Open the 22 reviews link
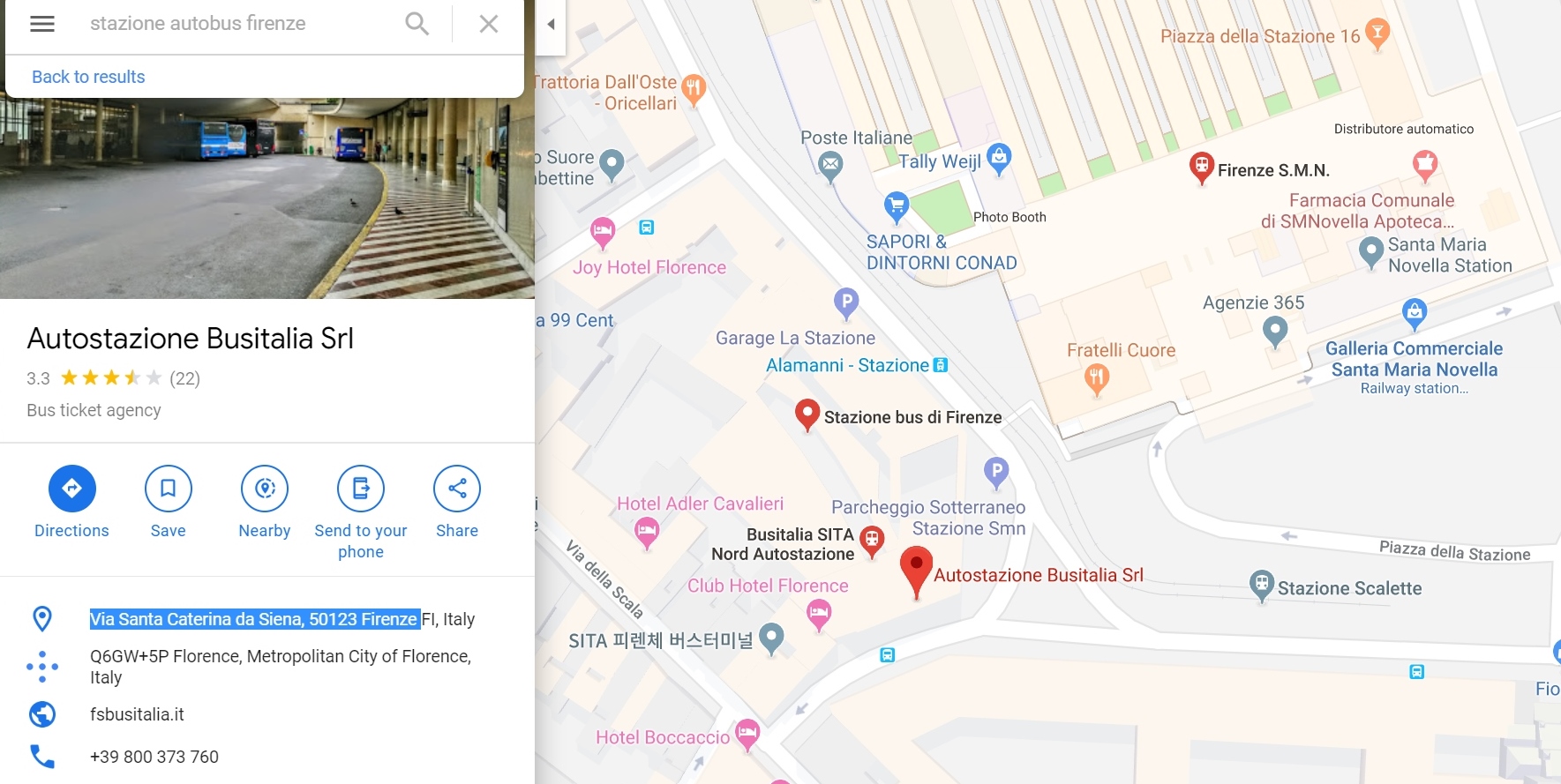This screenshot has width=1561, height=784. click(x=184, y=378)
